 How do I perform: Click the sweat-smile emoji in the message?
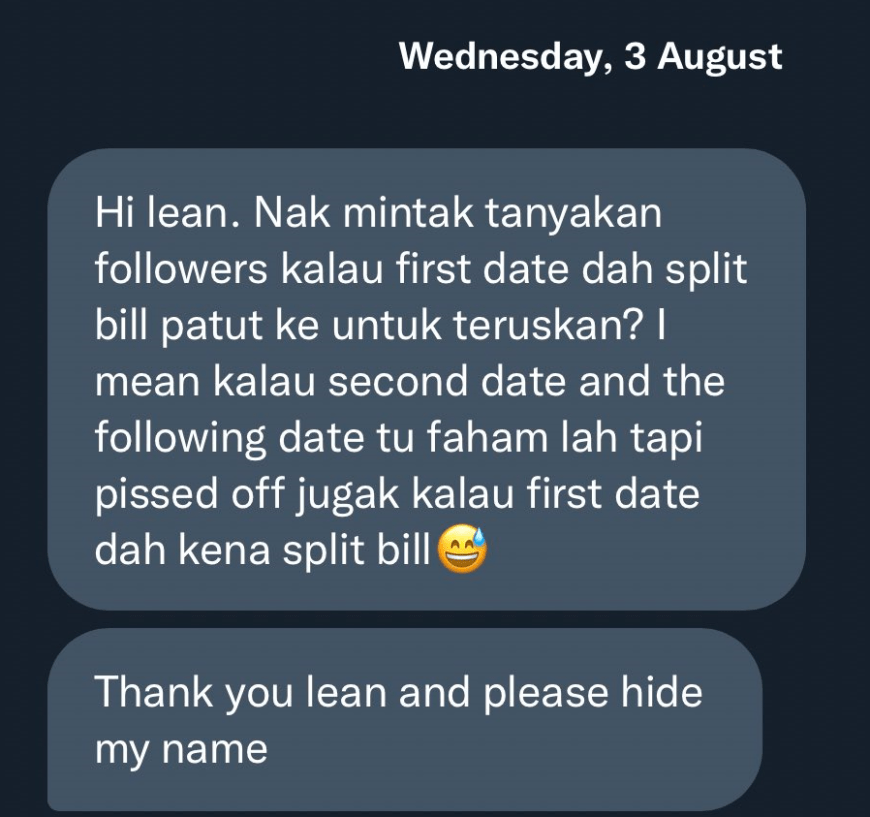462,548
